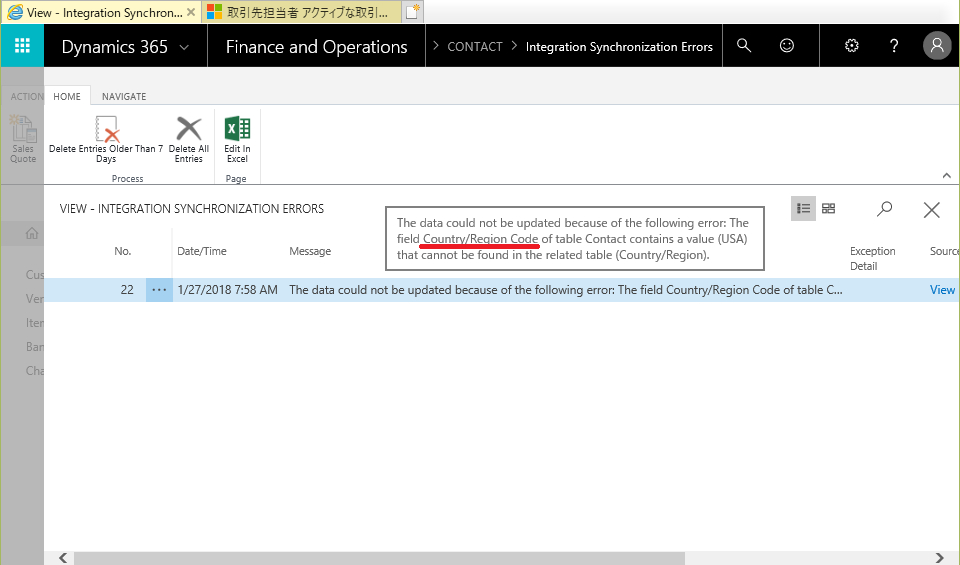The image size is (960, 565).
Task: Click the View link in Source column
Action: coord(942,290)
